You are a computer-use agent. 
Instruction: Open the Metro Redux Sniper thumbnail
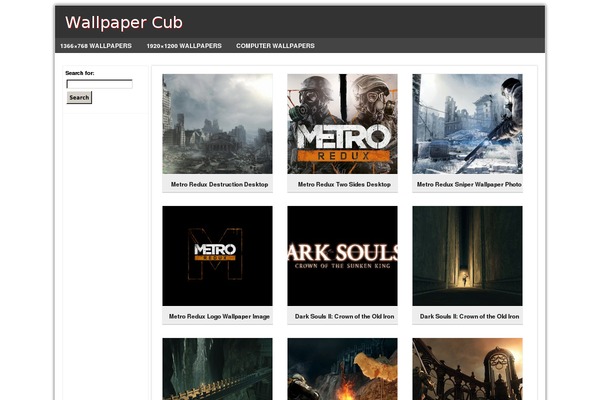coord(467,124)
